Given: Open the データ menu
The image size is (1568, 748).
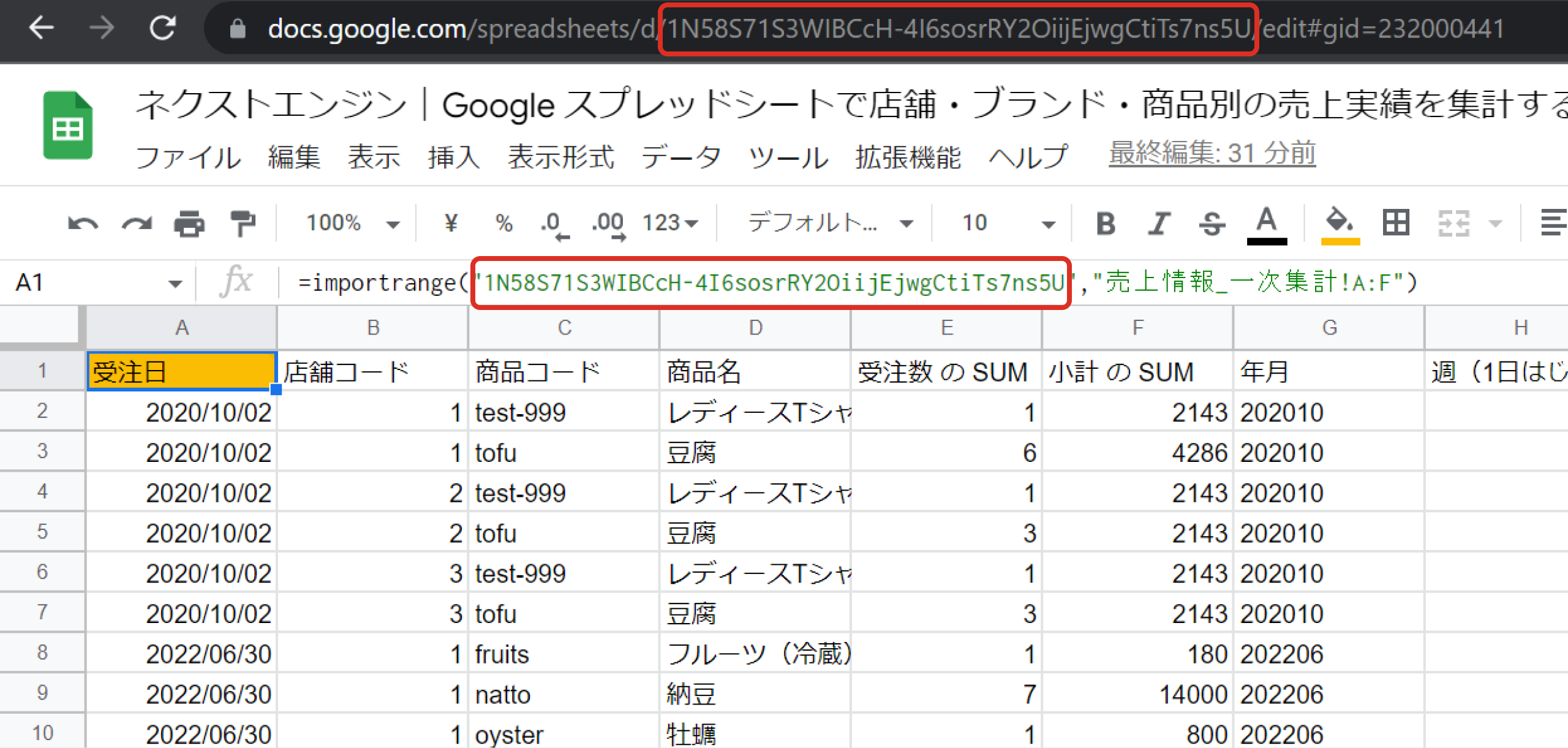Looking at the screenshot, I should [x=680, y=157].
